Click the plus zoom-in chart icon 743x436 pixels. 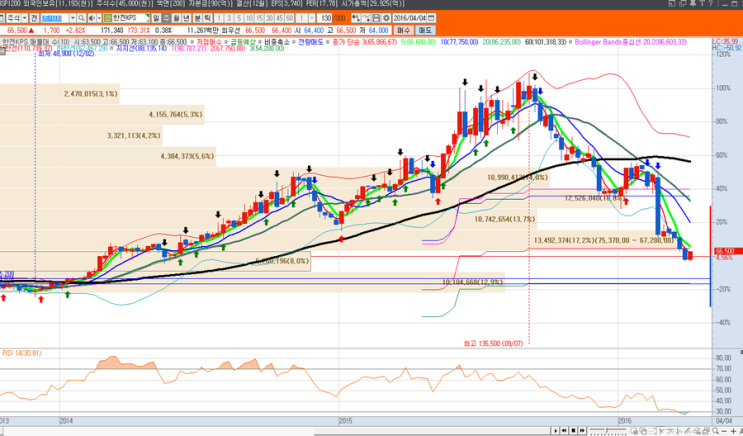click(734, 430)
